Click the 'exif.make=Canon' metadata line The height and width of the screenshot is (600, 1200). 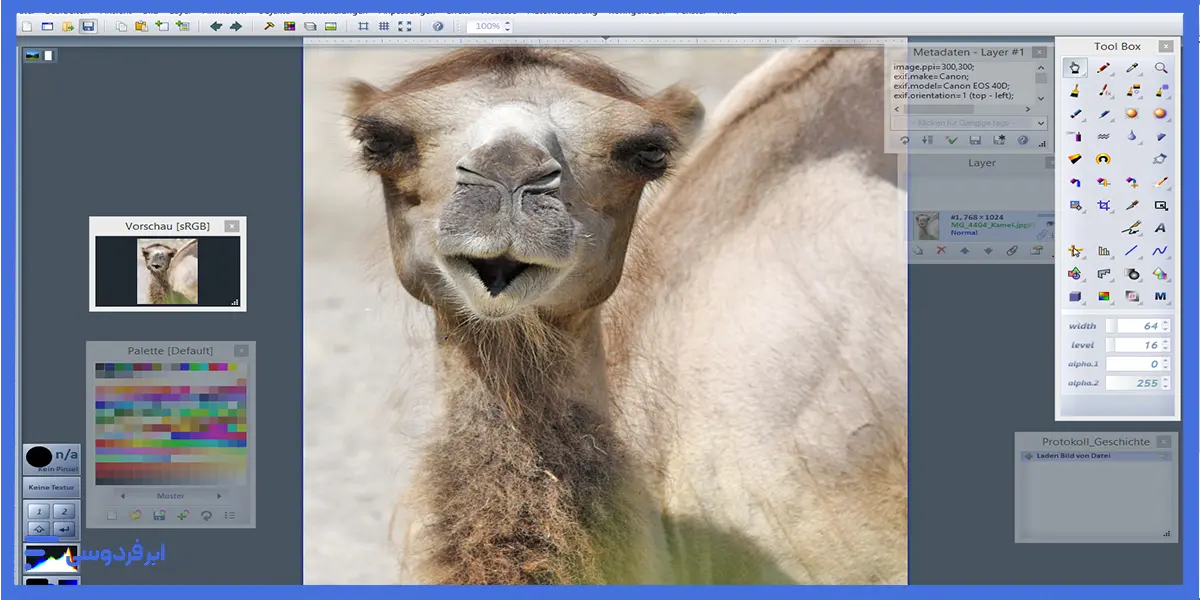[x=931, y=77]
